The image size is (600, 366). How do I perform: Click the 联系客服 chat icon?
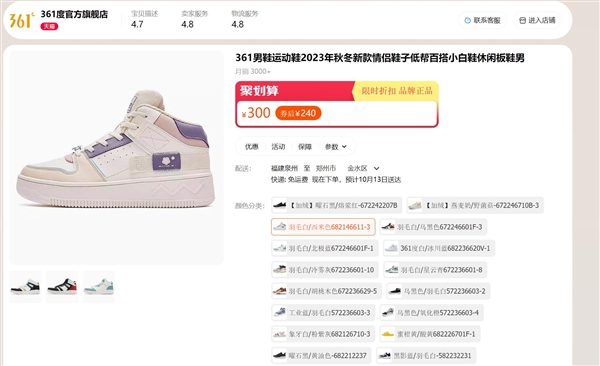pyautogui.click(x=467, y=20)
